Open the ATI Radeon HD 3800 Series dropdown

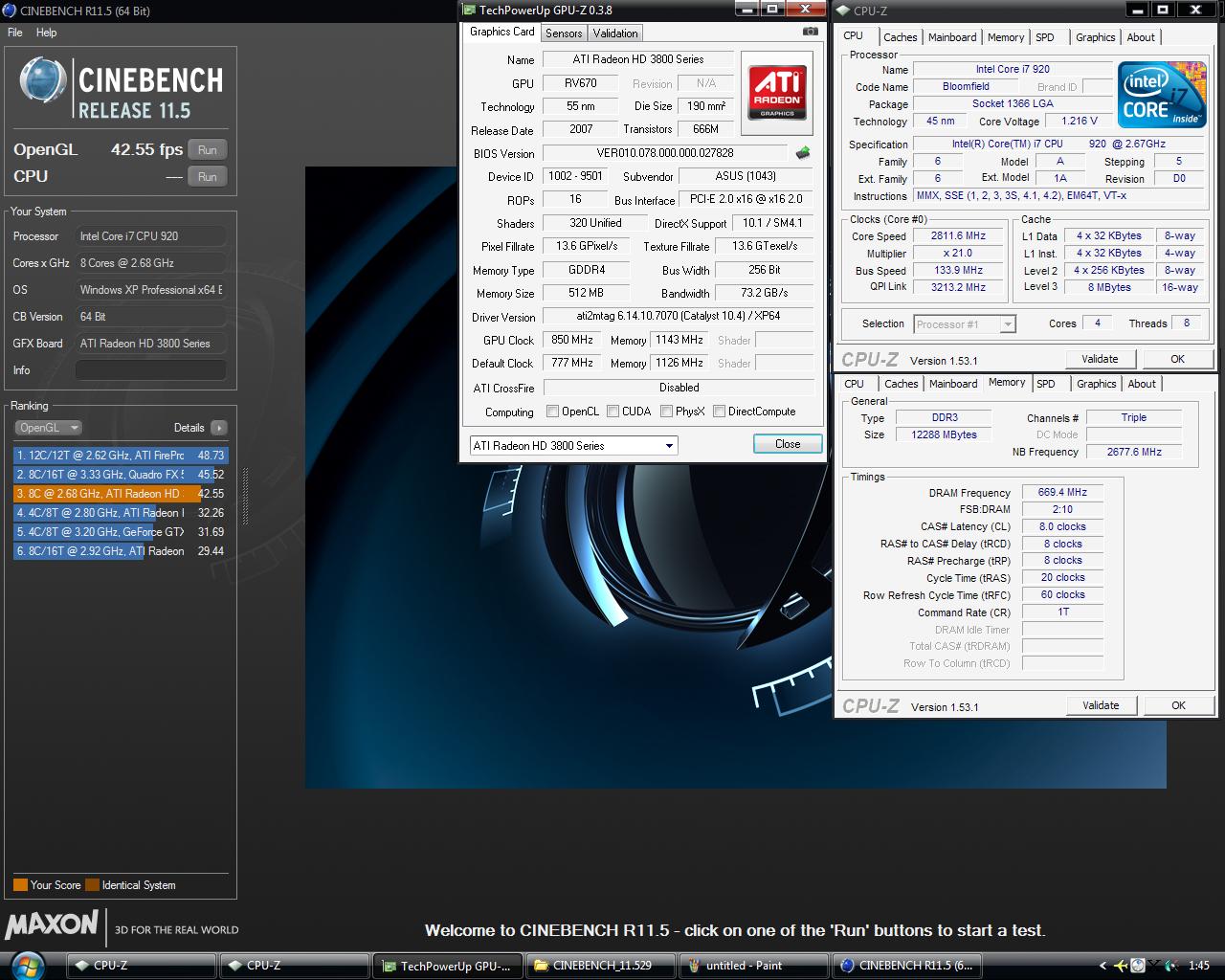click(x=573, y=445)
